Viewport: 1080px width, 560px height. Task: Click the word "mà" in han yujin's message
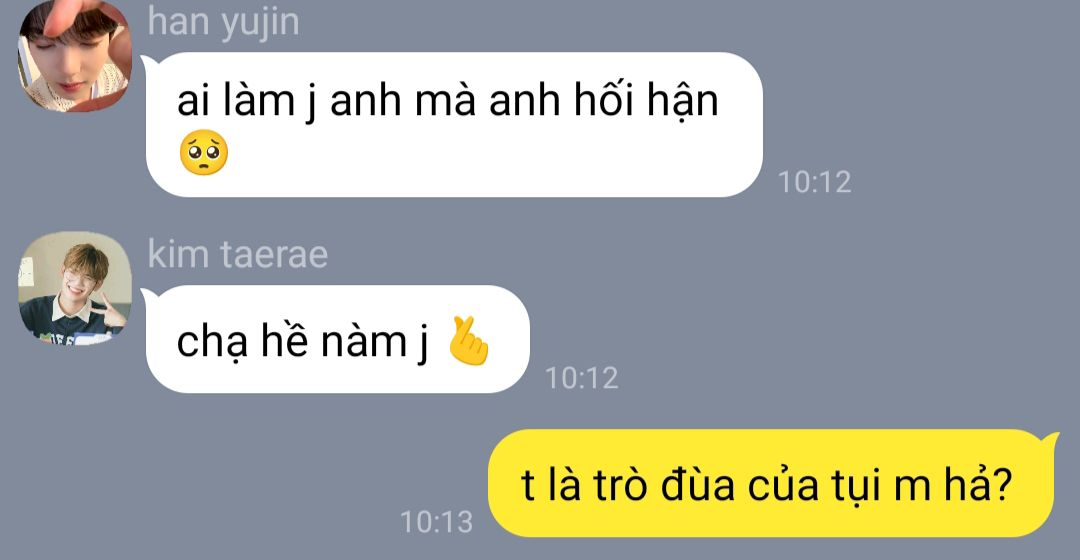[x=445, y=101]
